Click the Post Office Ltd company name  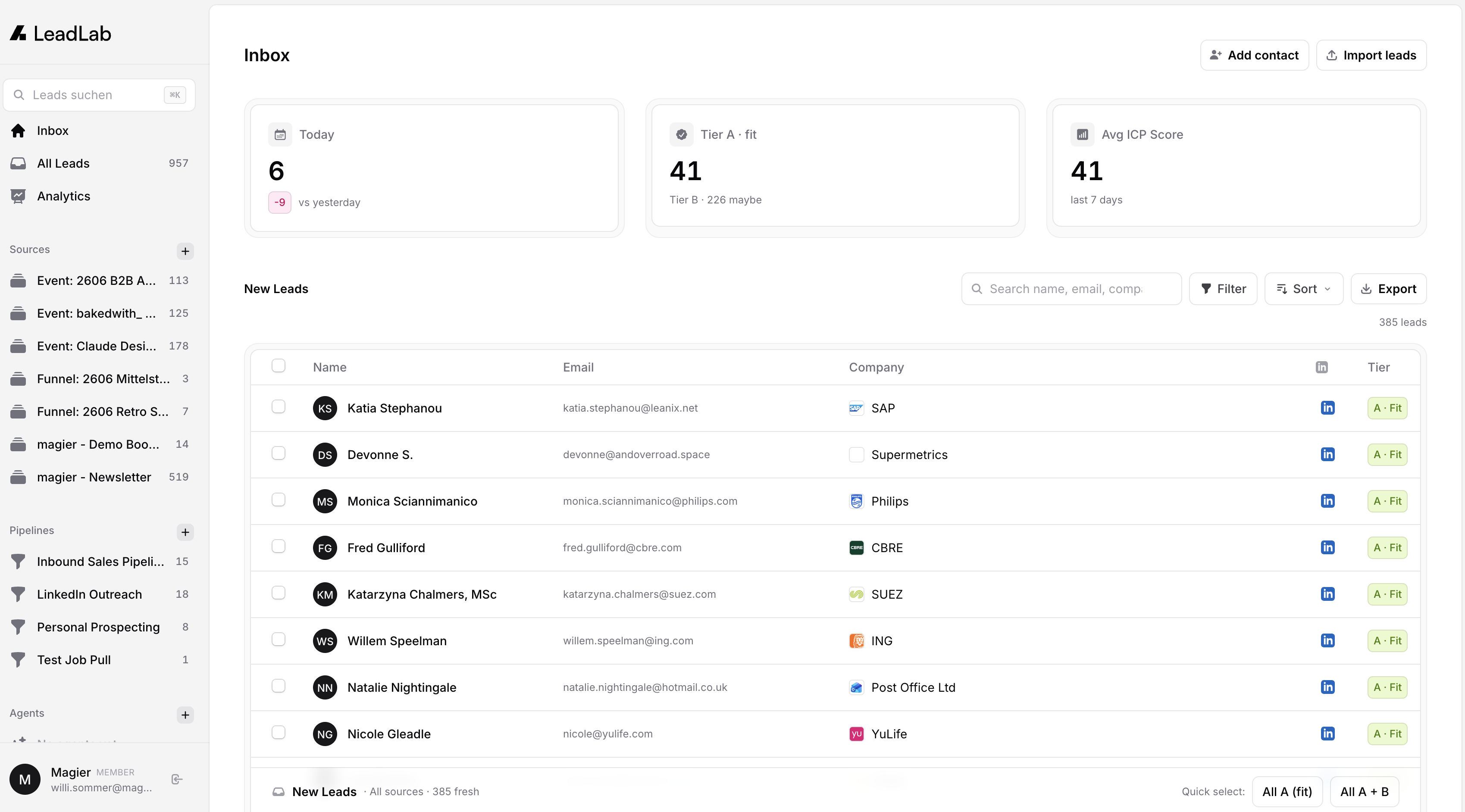[913, 688]
